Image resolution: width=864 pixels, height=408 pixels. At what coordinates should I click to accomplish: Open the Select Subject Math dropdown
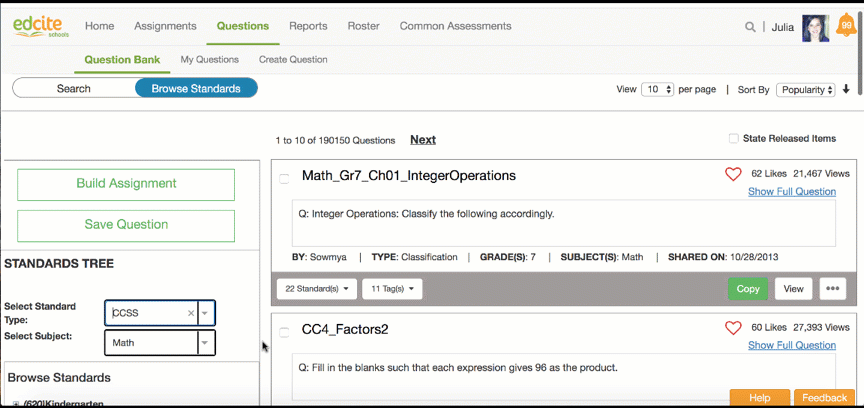205,343
